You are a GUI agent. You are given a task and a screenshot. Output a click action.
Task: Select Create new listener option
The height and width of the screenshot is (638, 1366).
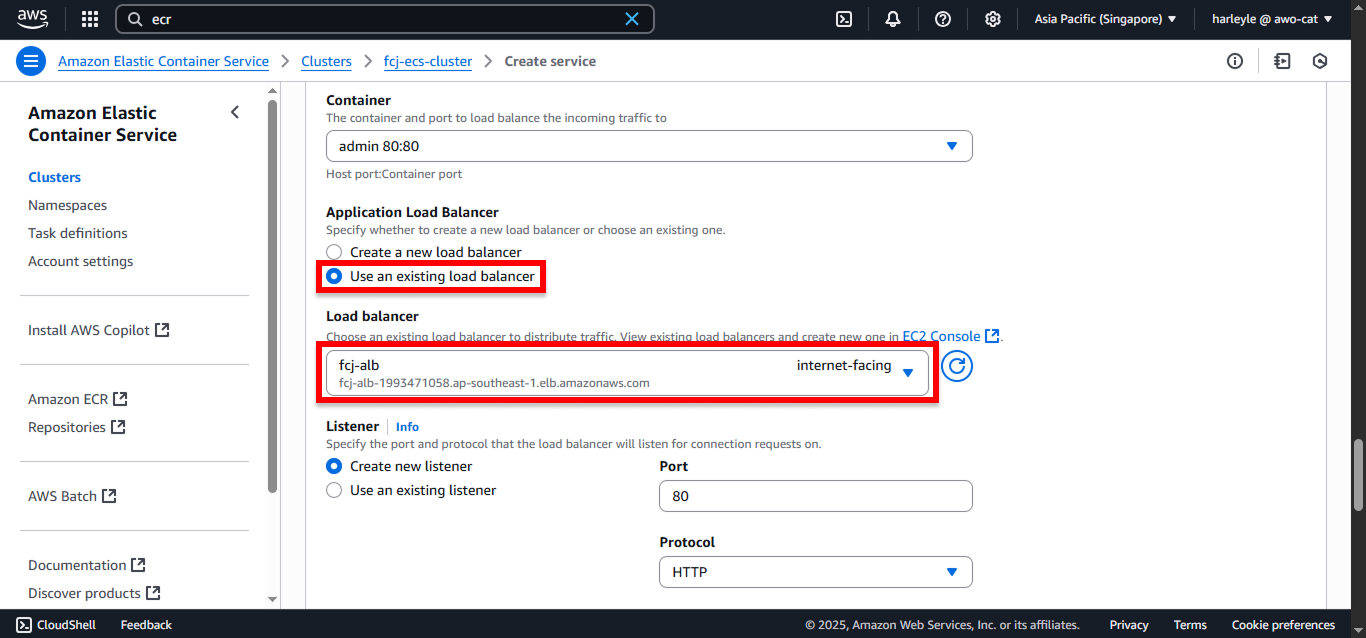tap(334, 466)
